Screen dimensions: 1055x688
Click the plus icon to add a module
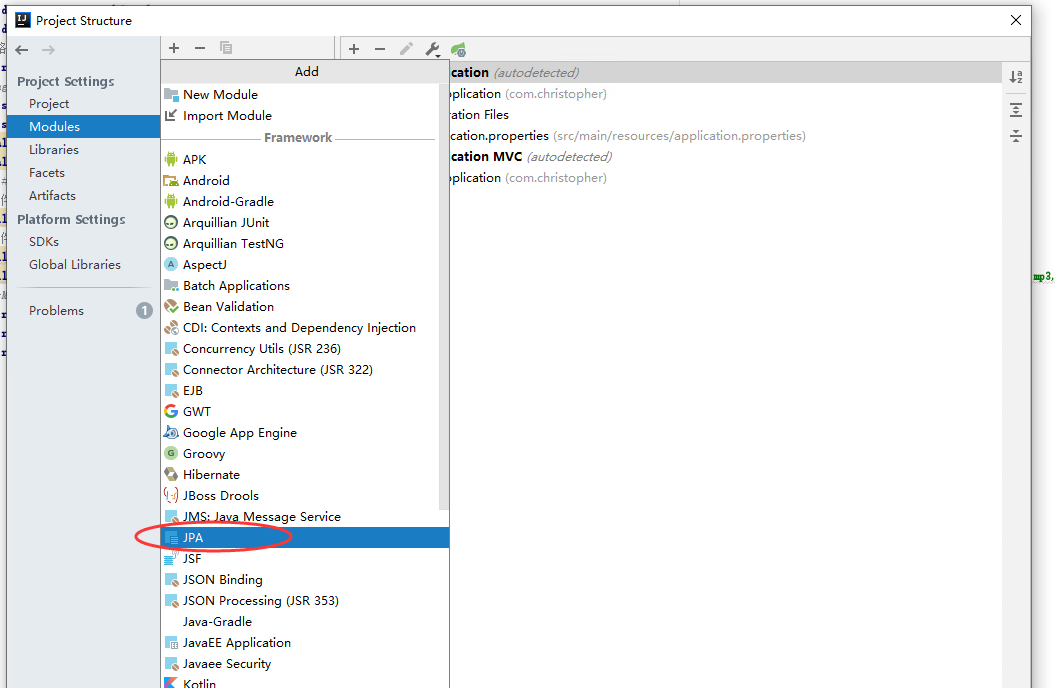point(174,47)
